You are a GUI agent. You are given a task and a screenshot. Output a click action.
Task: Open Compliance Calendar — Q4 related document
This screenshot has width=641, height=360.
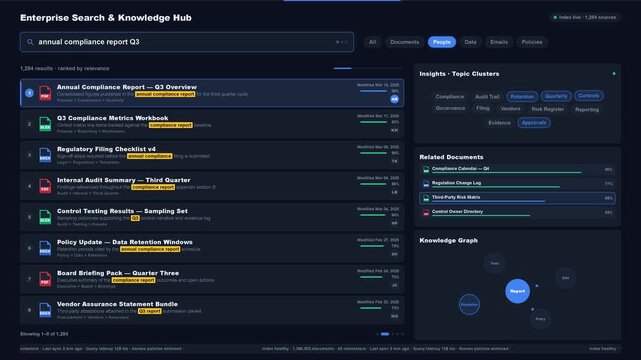tap(518, 170)
